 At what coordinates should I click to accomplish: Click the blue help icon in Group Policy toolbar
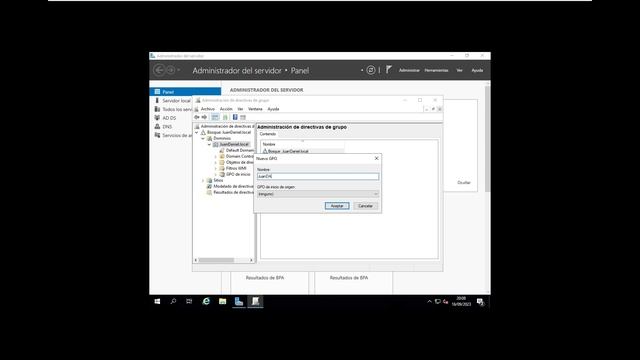point(235,117)
